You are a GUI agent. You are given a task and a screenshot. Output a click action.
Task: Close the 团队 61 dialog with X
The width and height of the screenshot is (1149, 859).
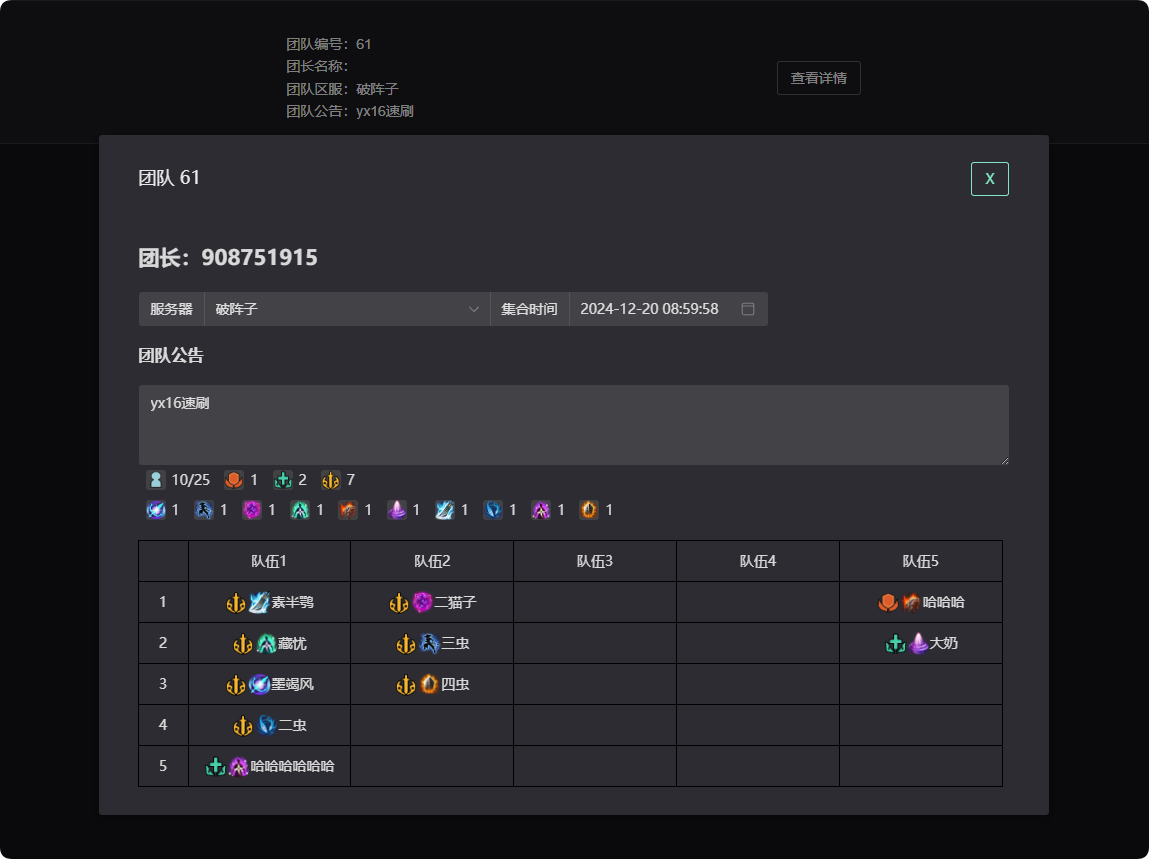tap(989, 179)
